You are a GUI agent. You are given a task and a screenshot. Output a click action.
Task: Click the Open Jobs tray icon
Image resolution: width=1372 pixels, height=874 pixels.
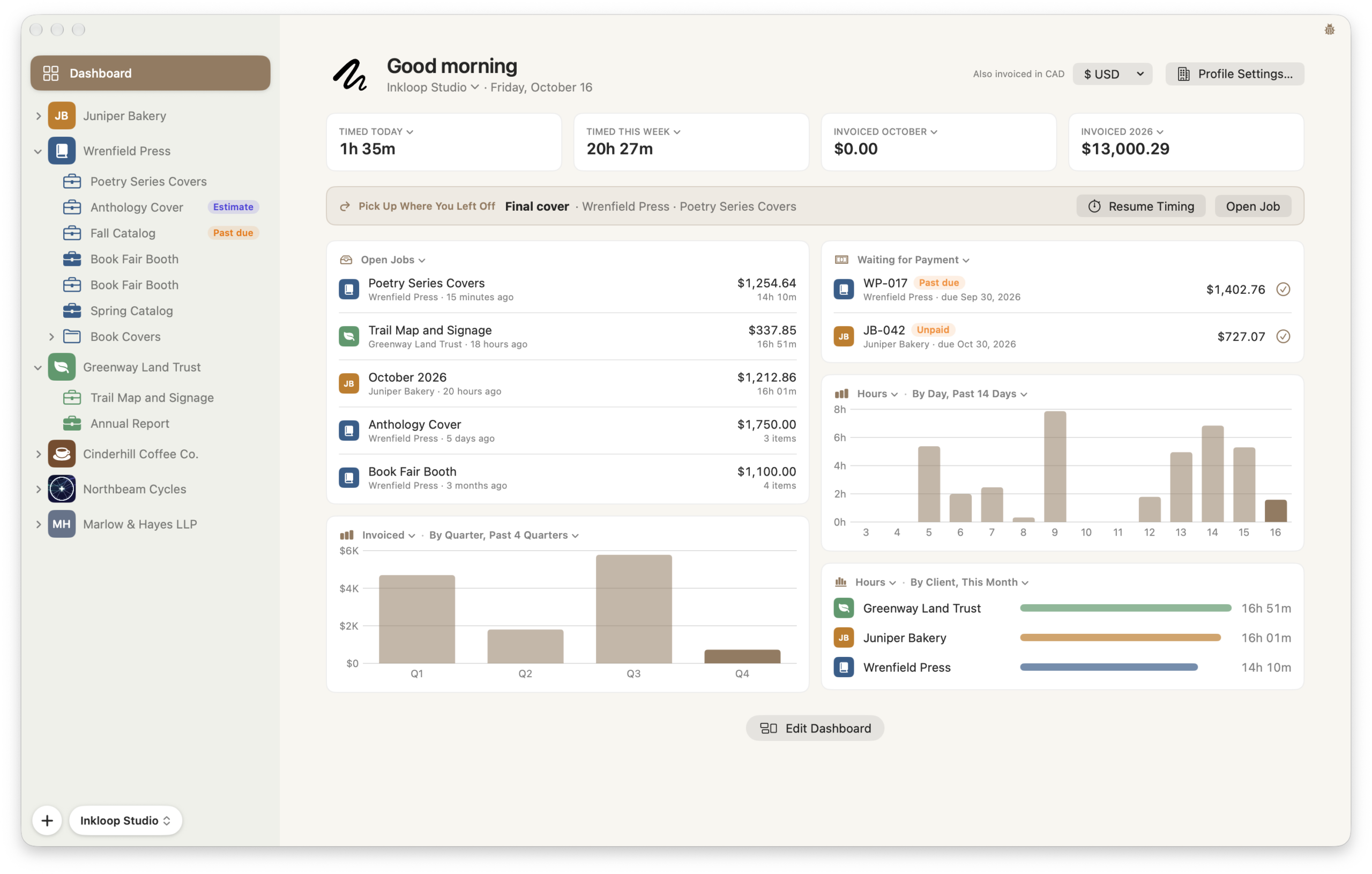(346, 260)
